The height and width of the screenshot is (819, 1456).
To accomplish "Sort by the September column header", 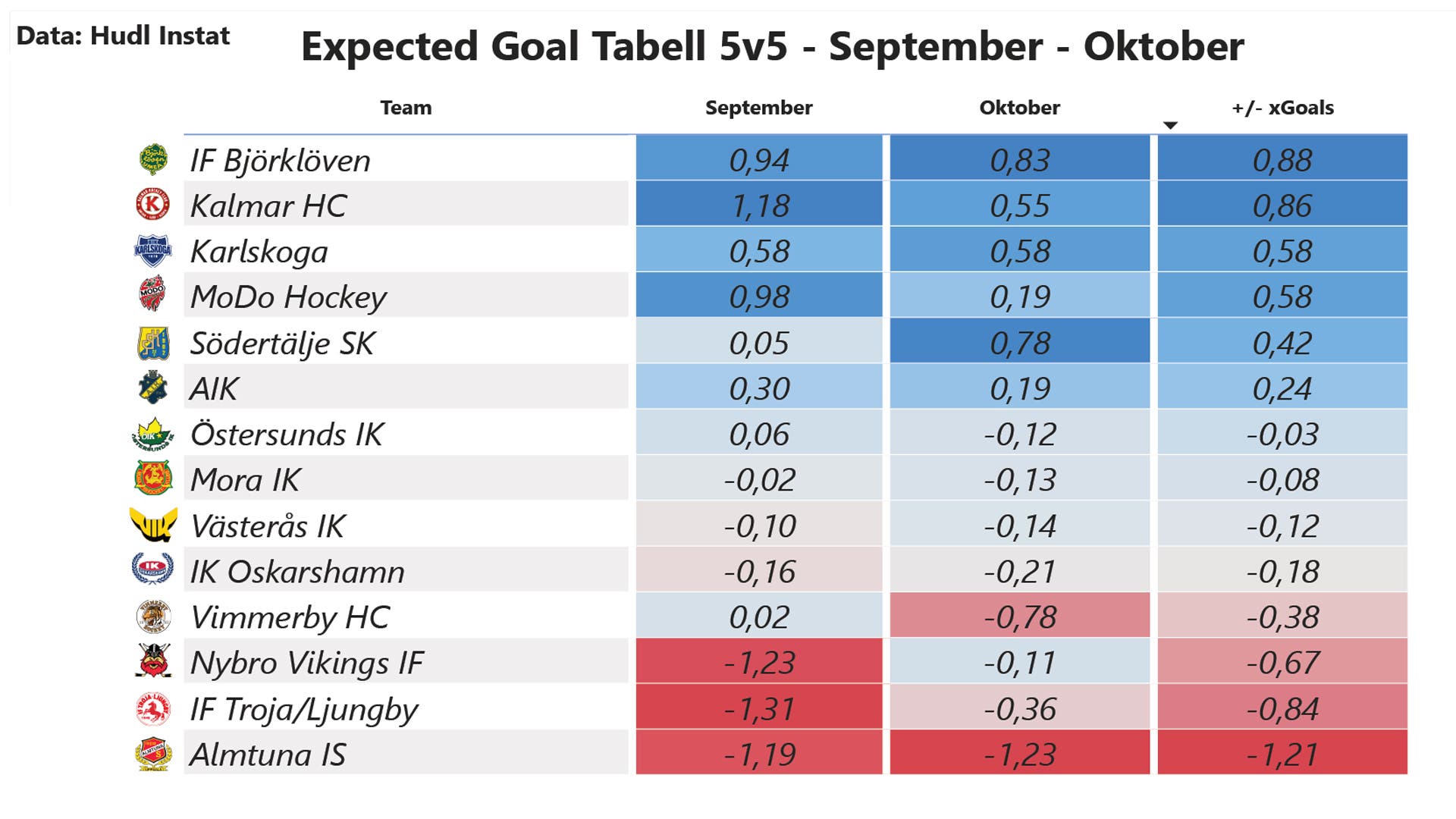I will point(758,108).
